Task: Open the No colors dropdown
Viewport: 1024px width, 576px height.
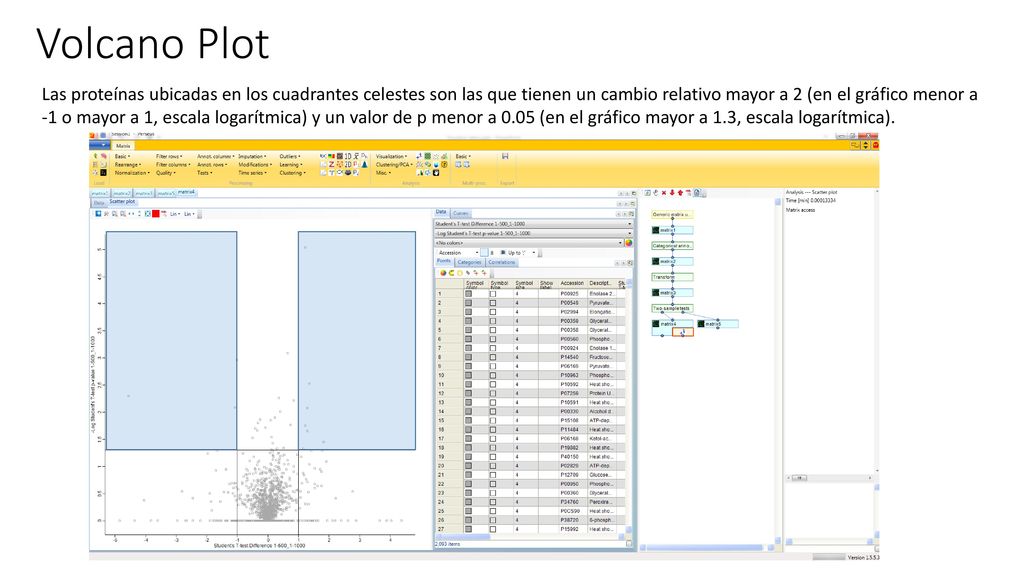Action: 528,243
